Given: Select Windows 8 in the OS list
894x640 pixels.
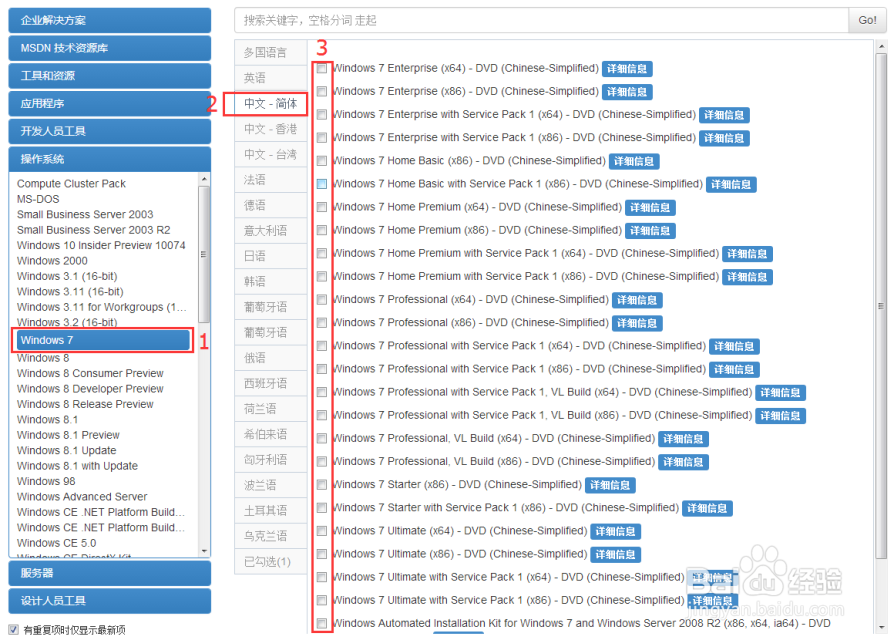Looking at the screenshot, I should click(43, 358).
